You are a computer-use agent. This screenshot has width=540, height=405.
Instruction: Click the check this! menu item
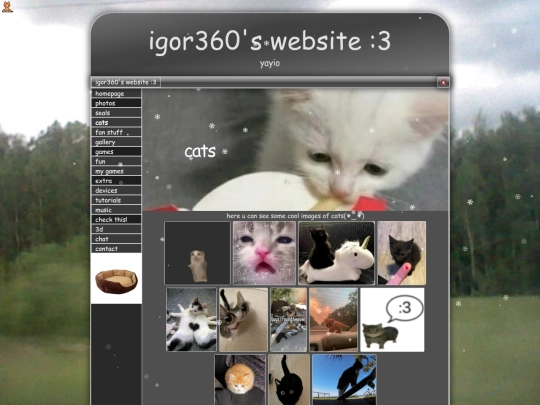(116, 219)
